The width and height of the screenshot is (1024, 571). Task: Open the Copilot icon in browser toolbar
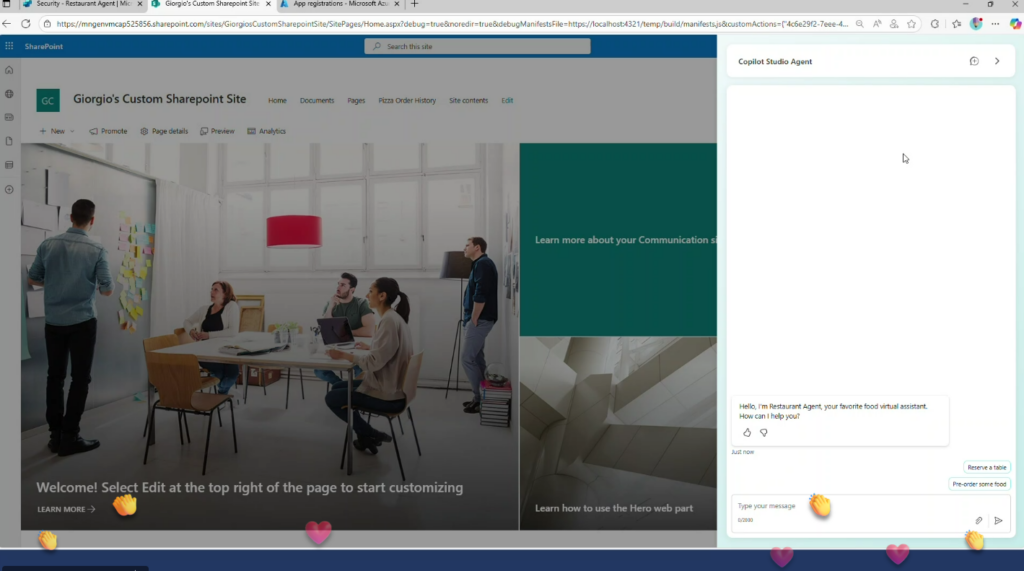[1015, 24]
